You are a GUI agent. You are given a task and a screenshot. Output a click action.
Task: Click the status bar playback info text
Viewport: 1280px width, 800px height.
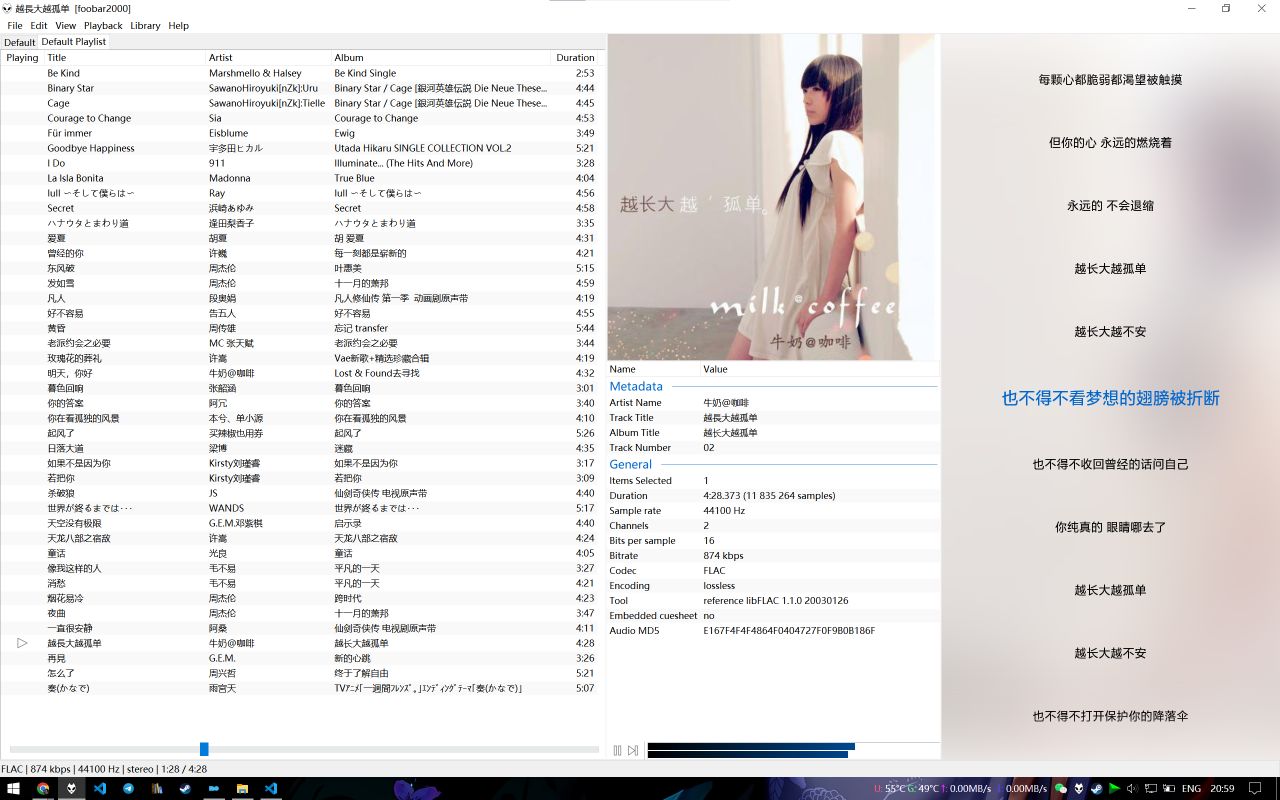(x=104, y=769)
